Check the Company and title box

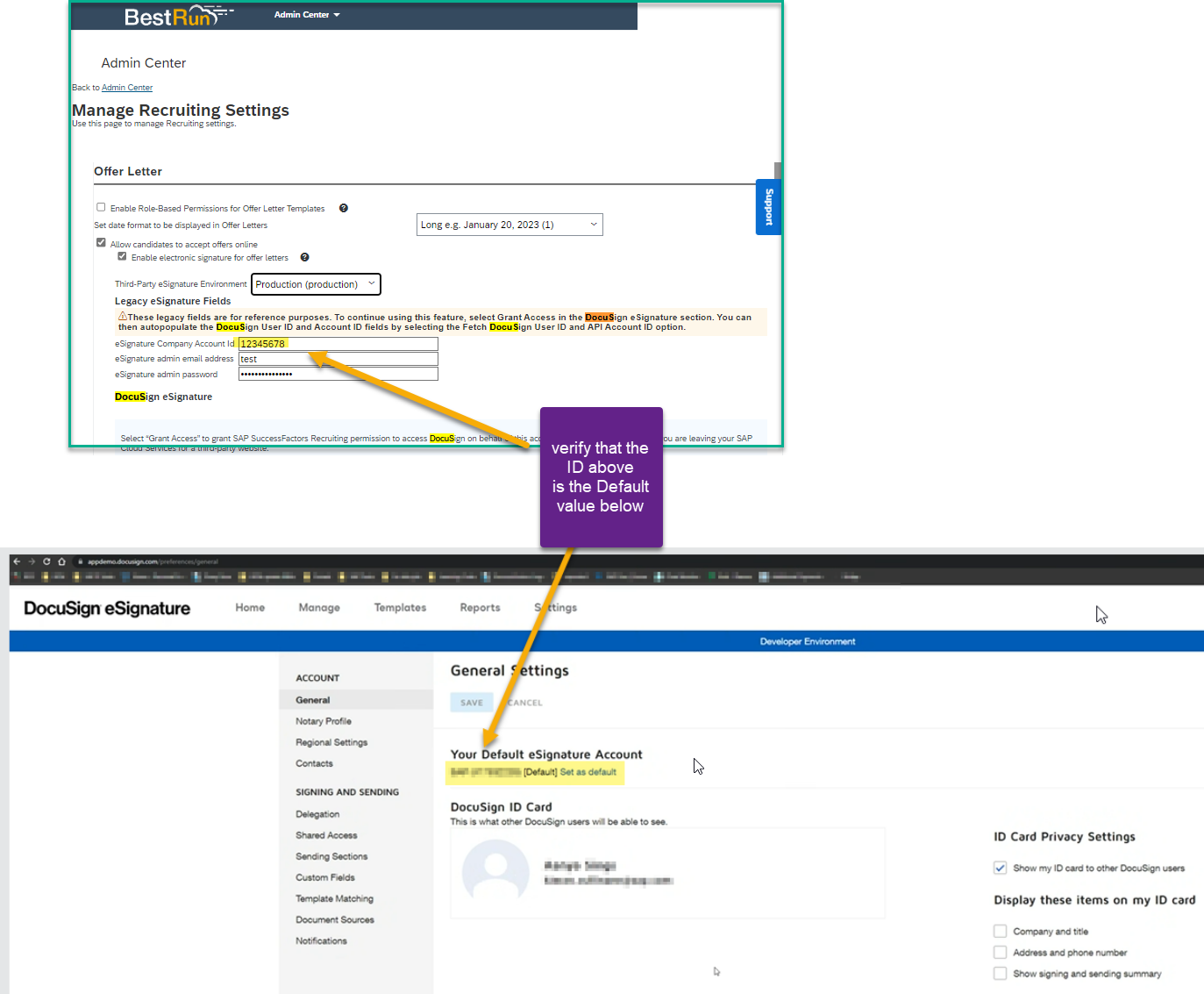pos(1000,931)
